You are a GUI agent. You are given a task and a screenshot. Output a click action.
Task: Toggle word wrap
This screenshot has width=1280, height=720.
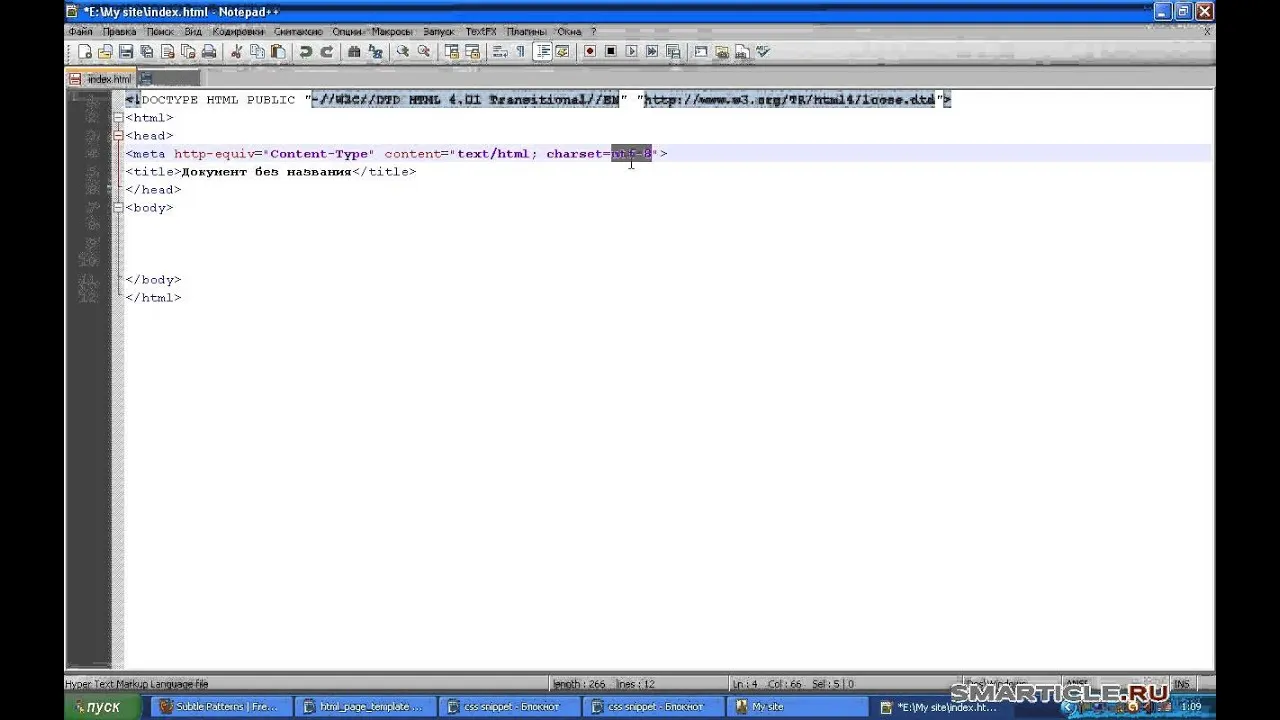point(499,52)
